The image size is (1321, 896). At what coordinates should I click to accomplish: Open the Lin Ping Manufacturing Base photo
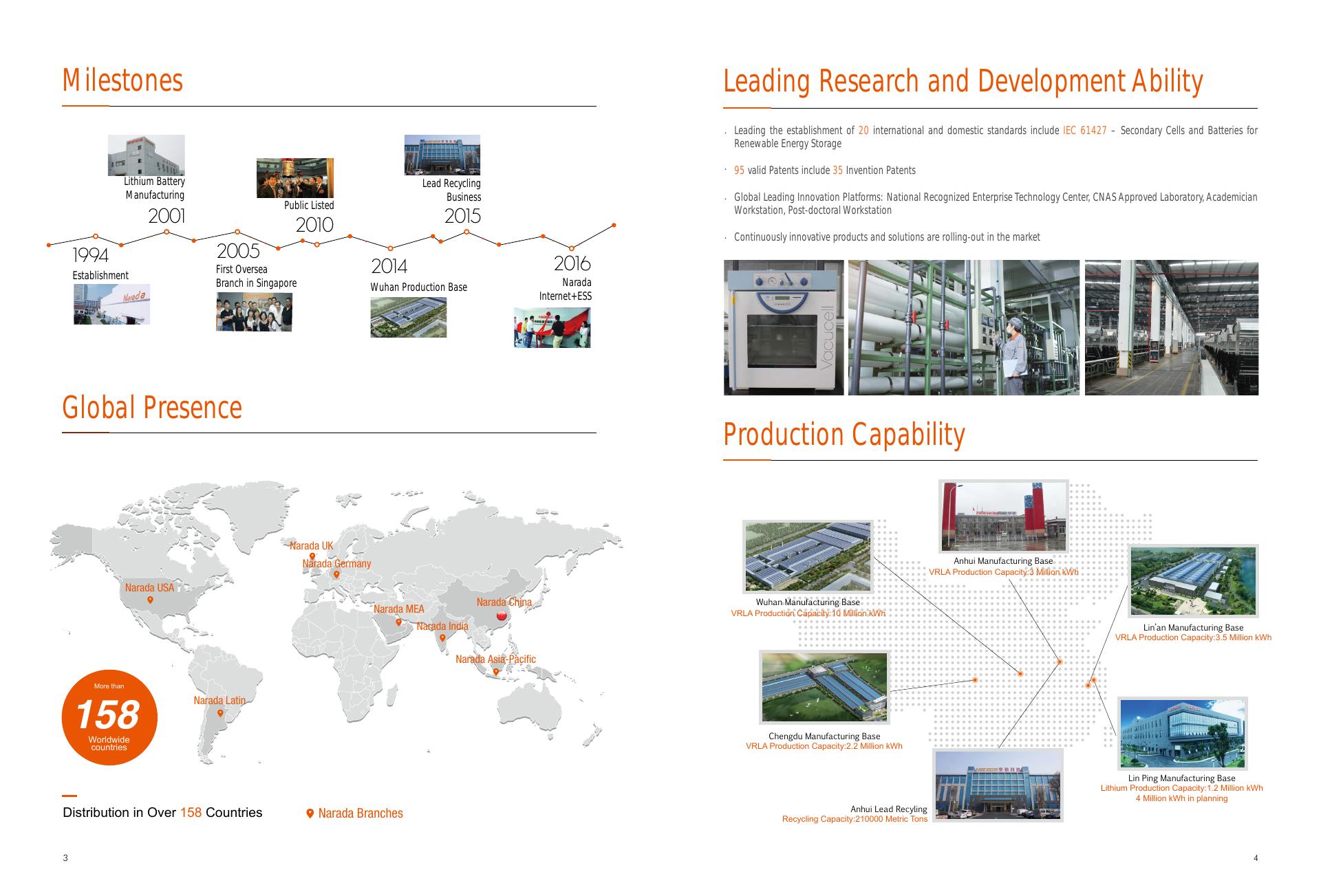tap(1182, 733)
